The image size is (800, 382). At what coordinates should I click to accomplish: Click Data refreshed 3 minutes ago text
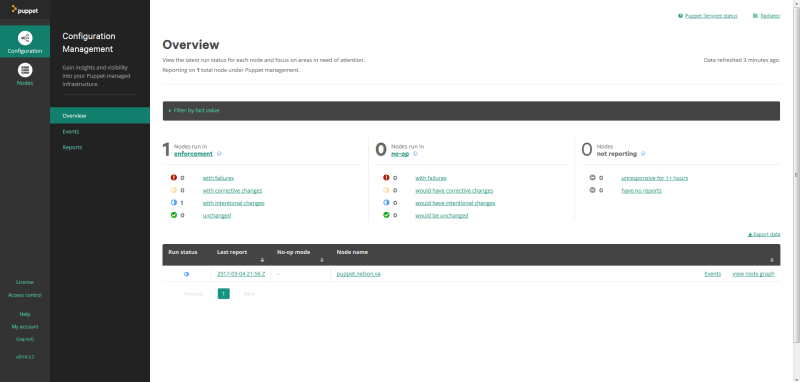[x=742, y=60]
